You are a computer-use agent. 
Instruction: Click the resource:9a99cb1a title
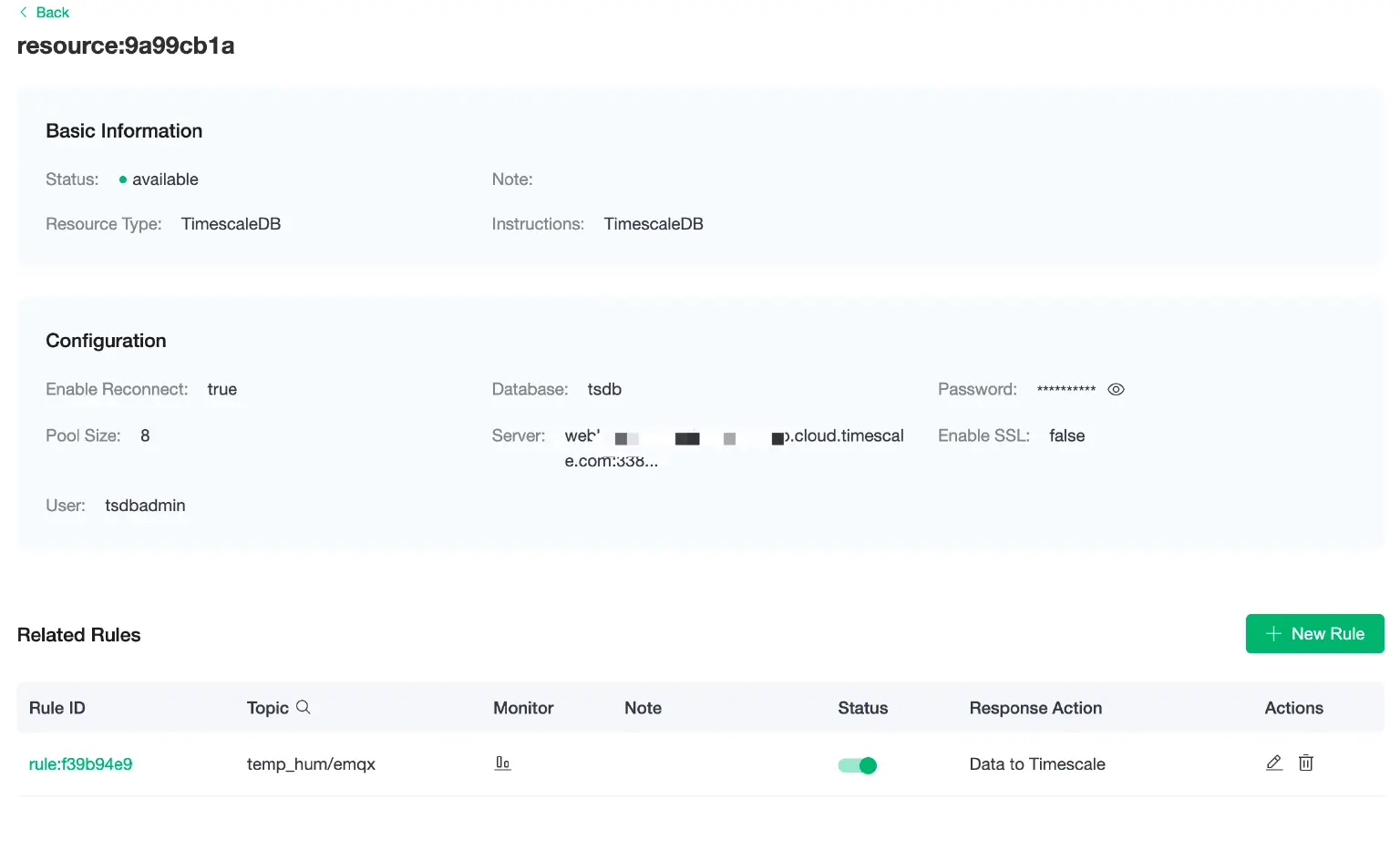(x=125, y=46)
